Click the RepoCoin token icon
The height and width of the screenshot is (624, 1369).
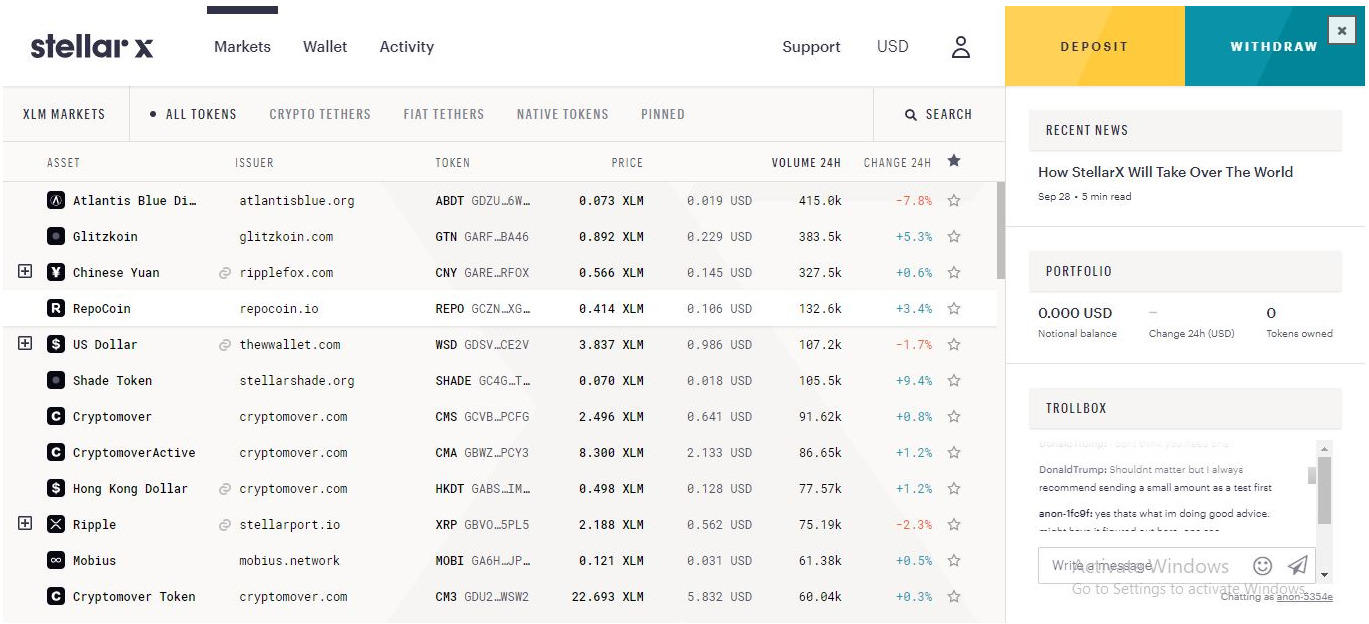tap(56, 308)
